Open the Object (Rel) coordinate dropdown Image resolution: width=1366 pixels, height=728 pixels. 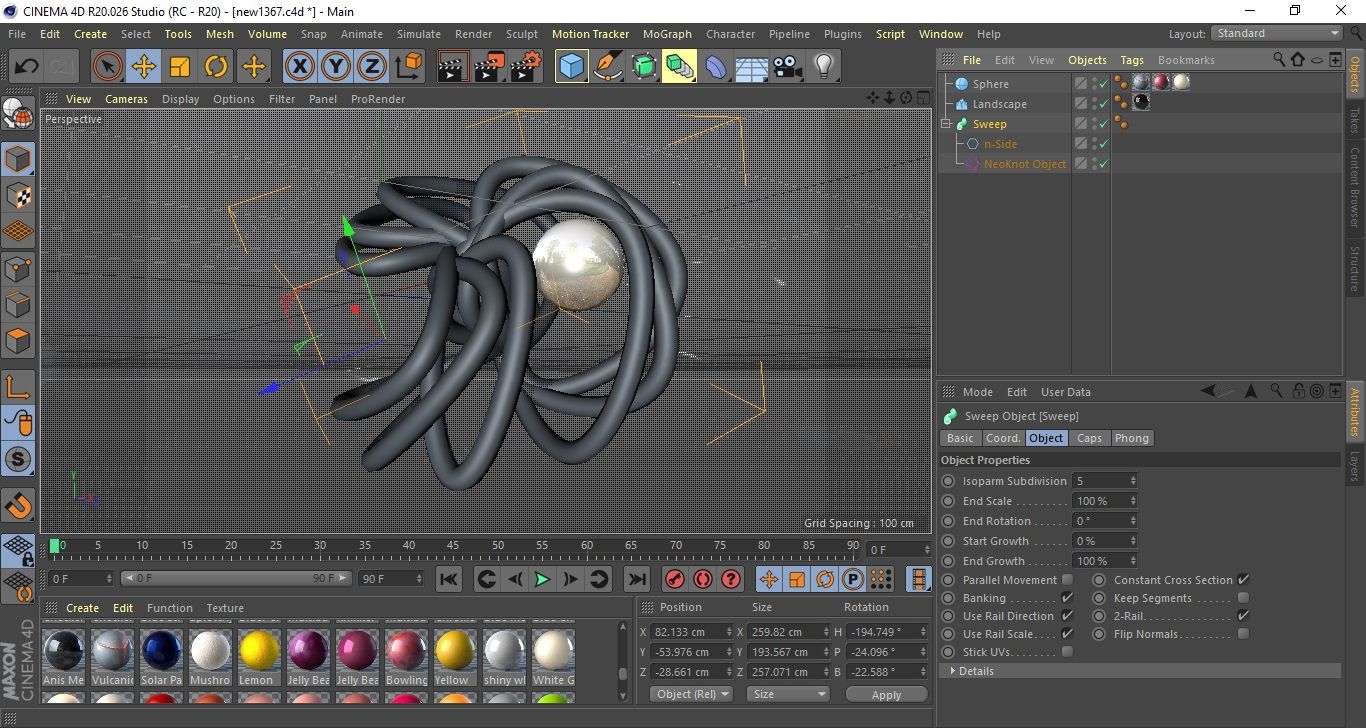[691, 694]
